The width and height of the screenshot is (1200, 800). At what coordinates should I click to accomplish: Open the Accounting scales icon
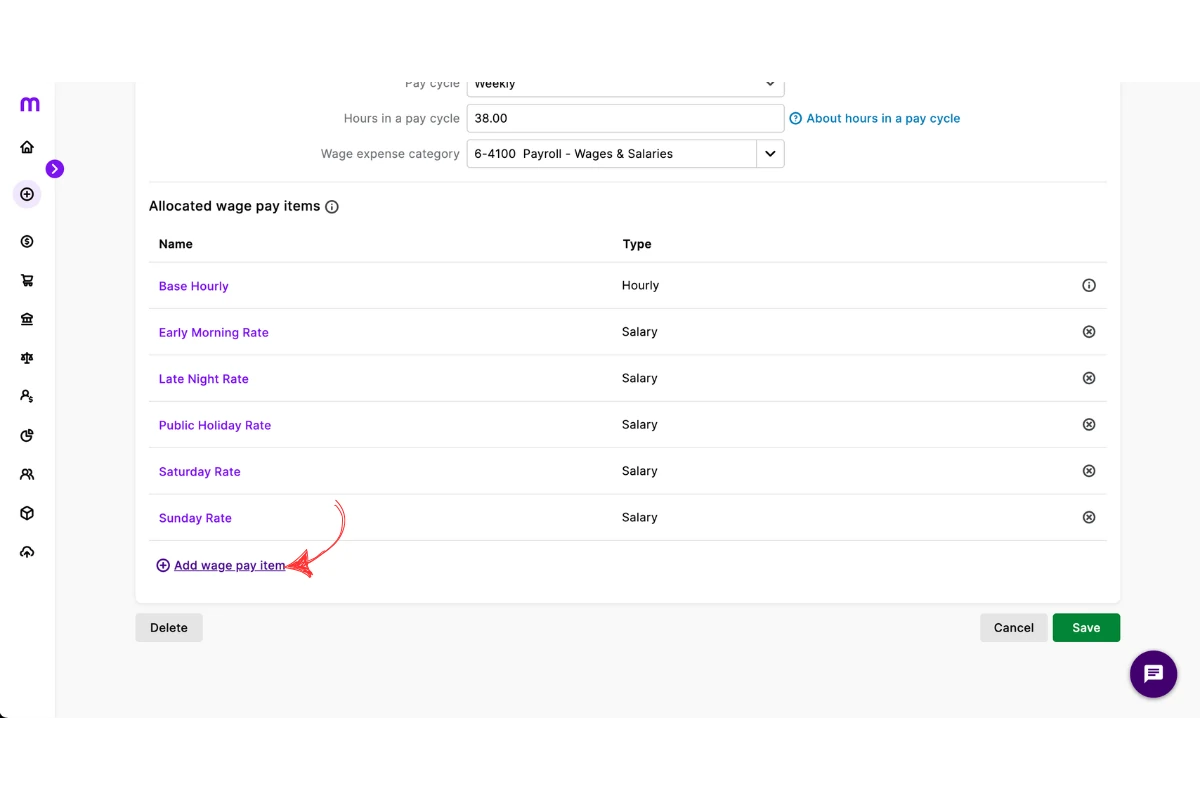pos(27,358)
